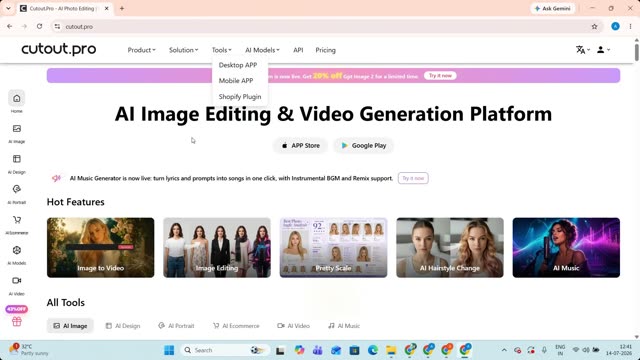The width and height of the screenshot is (640, 360).
Task: Collapse the Tools dropdown menu
Action: (221, 50)
